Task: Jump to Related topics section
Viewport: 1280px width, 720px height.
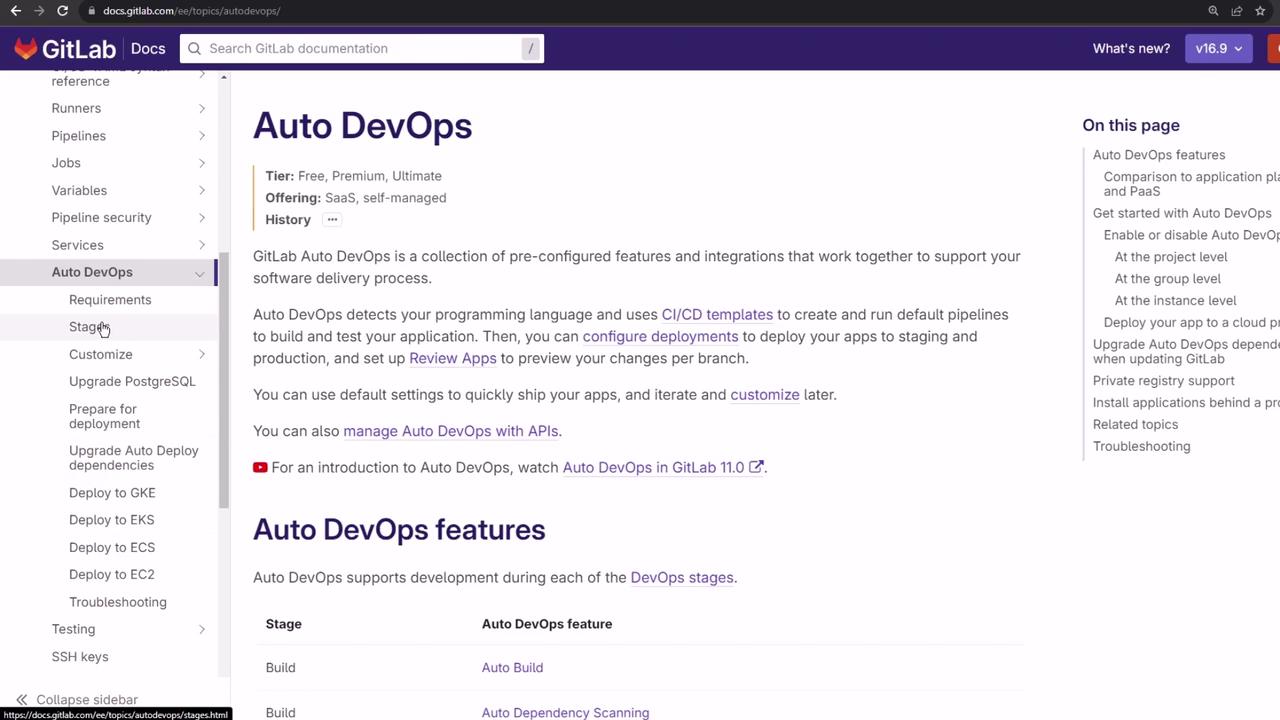Action: [x=1135, y=424]
